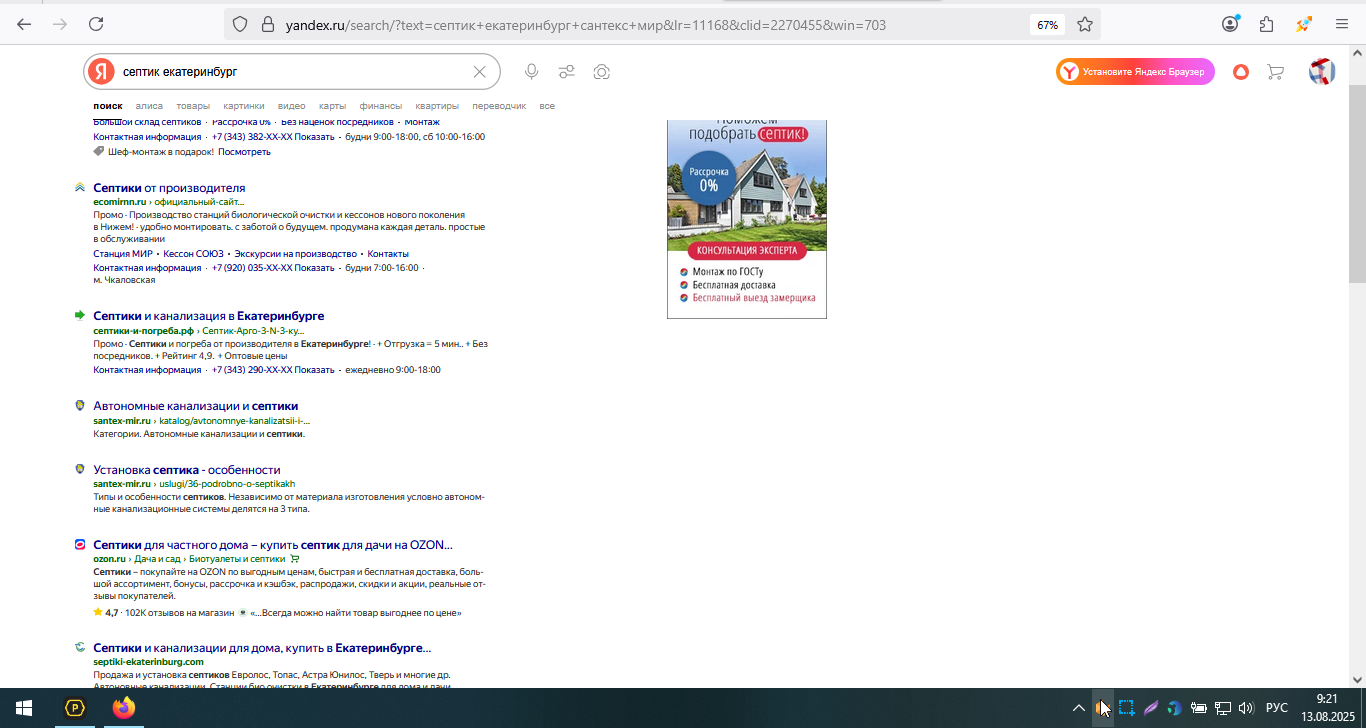This screenshot has width=1366, height=728.
Task: Focus the Yandex search input field
Action: pos(293,72)
